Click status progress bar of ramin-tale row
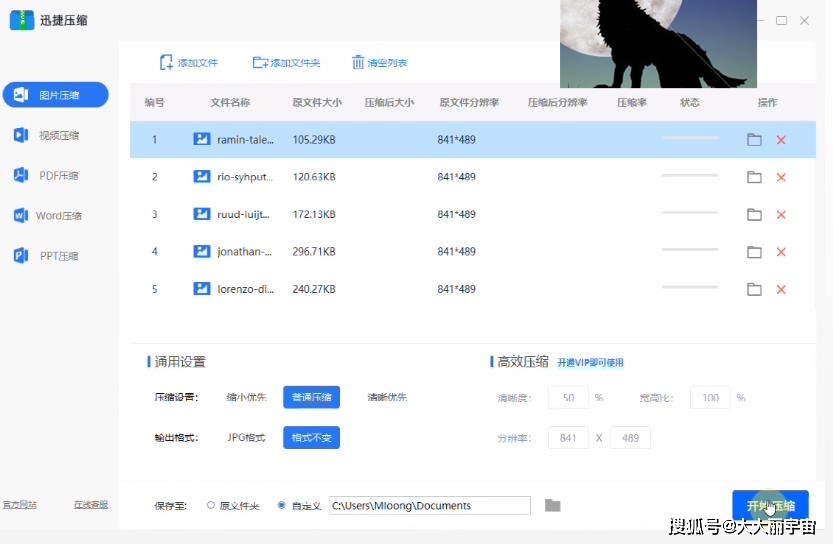Viewport: 833px width, 544px height. click(x=690, y=138)
